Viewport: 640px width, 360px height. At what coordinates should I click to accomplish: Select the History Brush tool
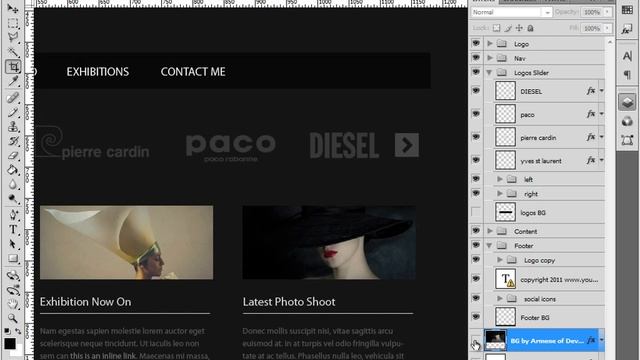(13, 141)
